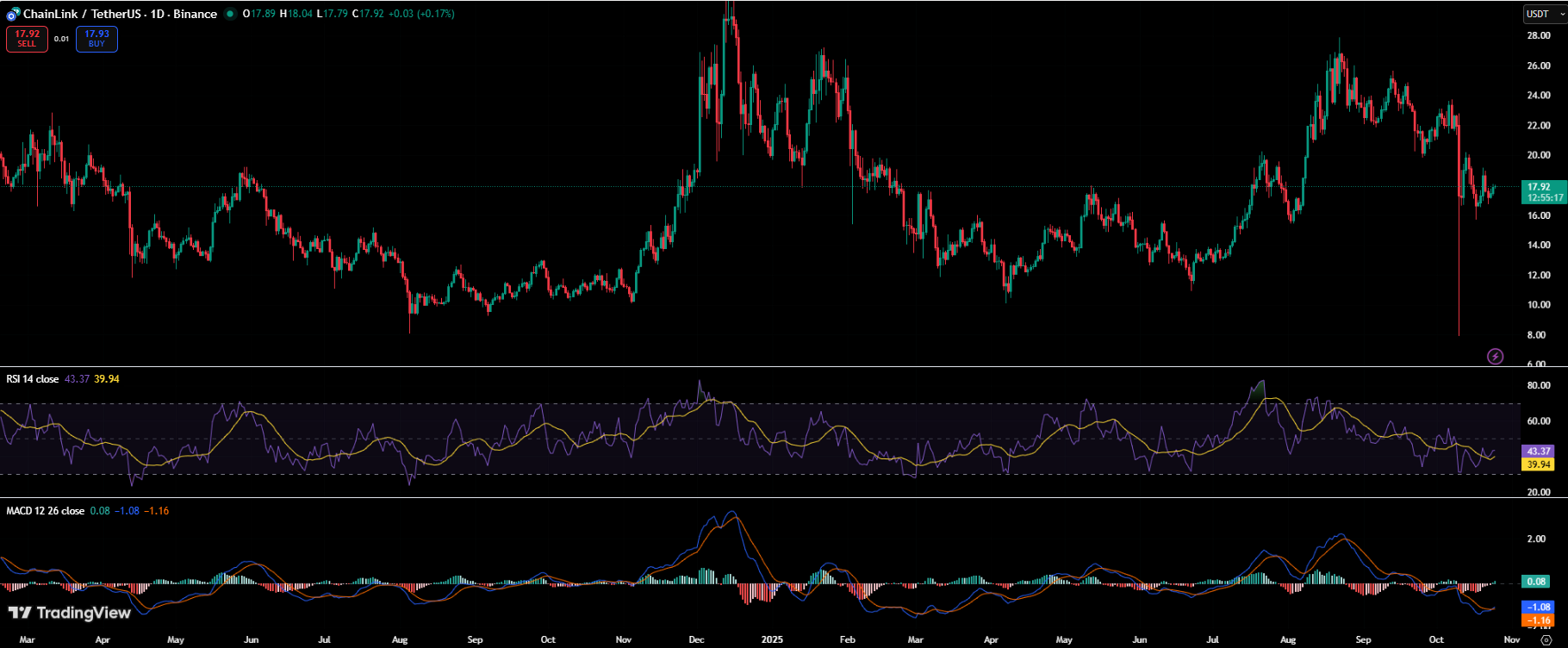This screenshot has height=648, width=1568.
Task: Click the purple 43.37 RSI value label
Action: pyautogui.click(x=1538, y=452)
